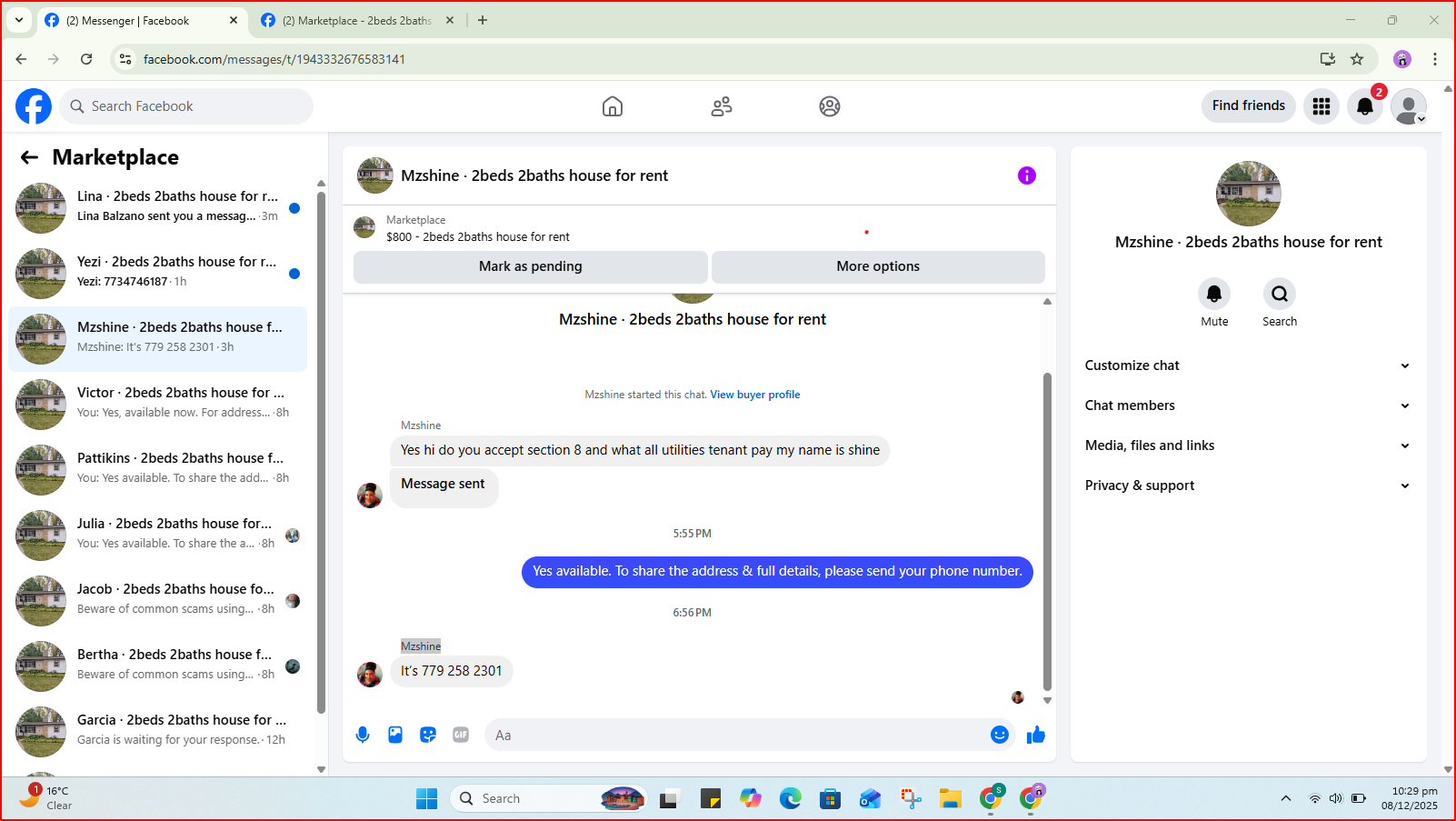This screenshot has height=821, width=1456.
Task: Open the Groups icon in top navigation
Action: click(830, 106)
